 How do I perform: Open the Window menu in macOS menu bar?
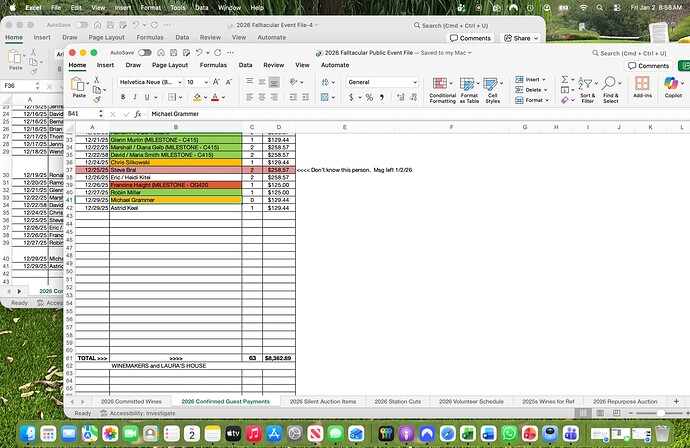(x=229, y=7)
